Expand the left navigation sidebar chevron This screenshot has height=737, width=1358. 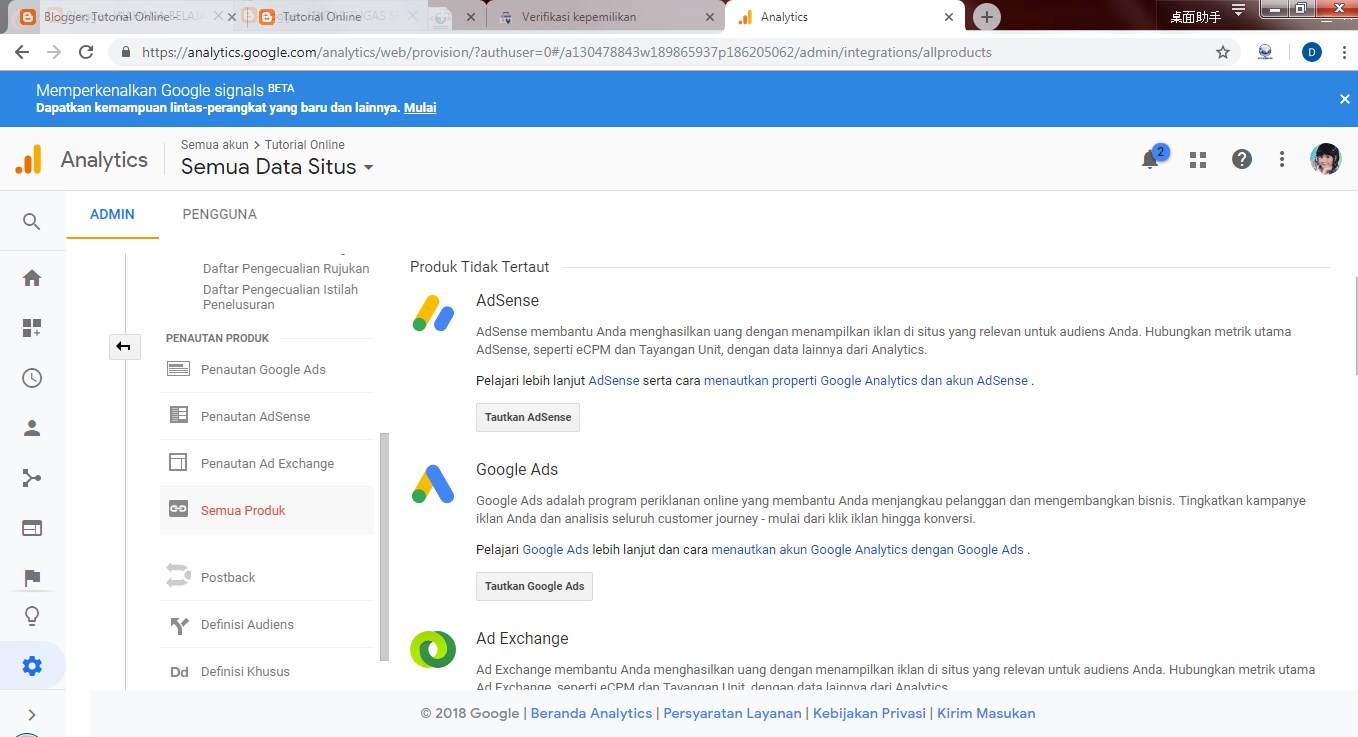[32, 715]
